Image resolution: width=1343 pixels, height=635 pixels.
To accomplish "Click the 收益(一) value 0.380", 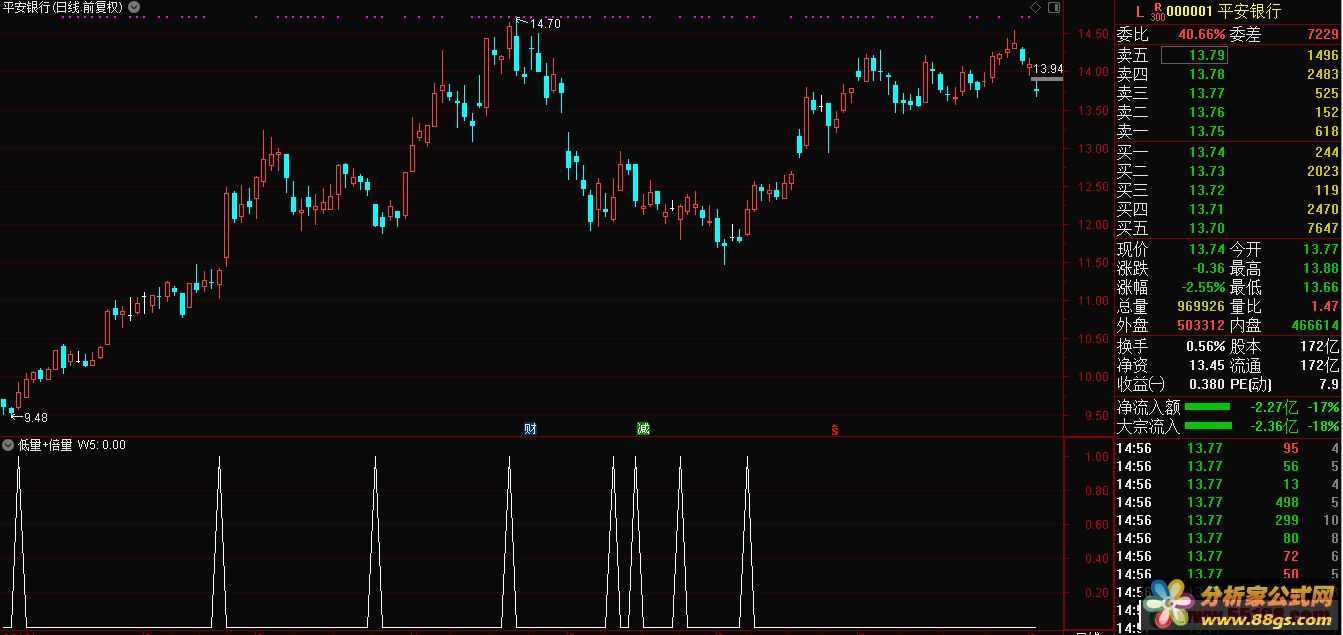I will (1207, 384).
